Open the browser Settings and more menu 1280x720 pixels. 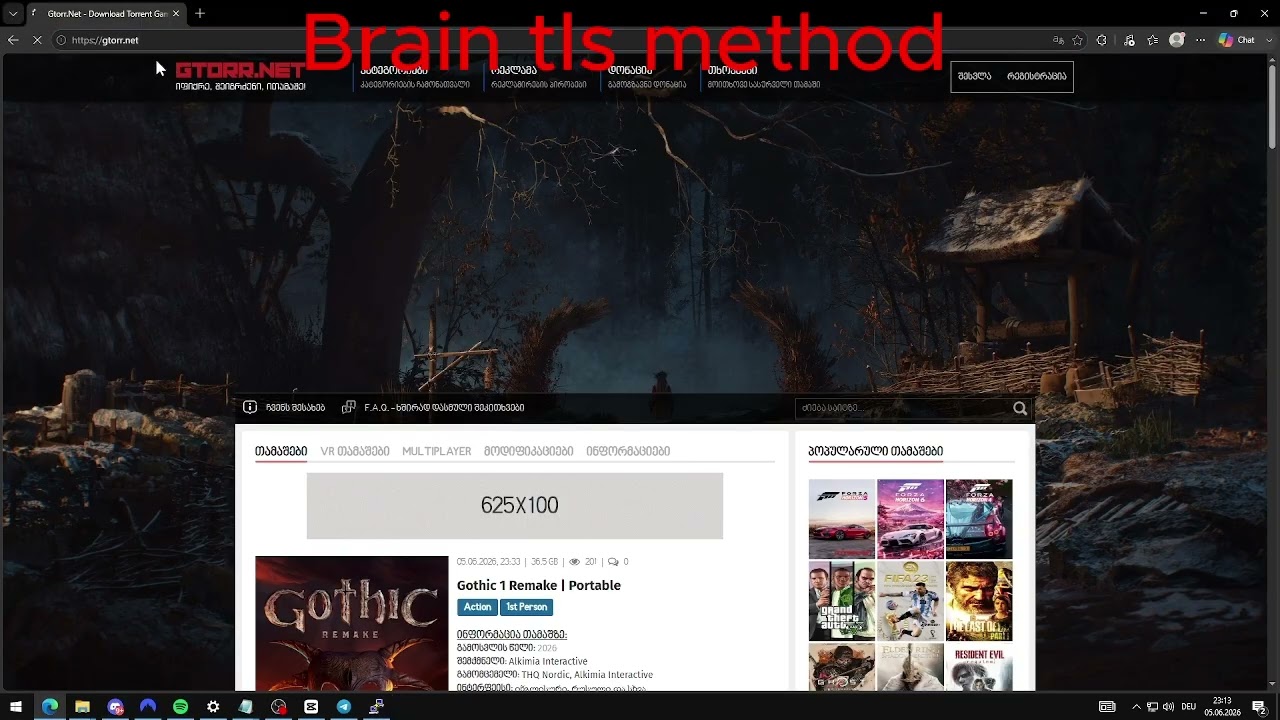pos(1200,40)
